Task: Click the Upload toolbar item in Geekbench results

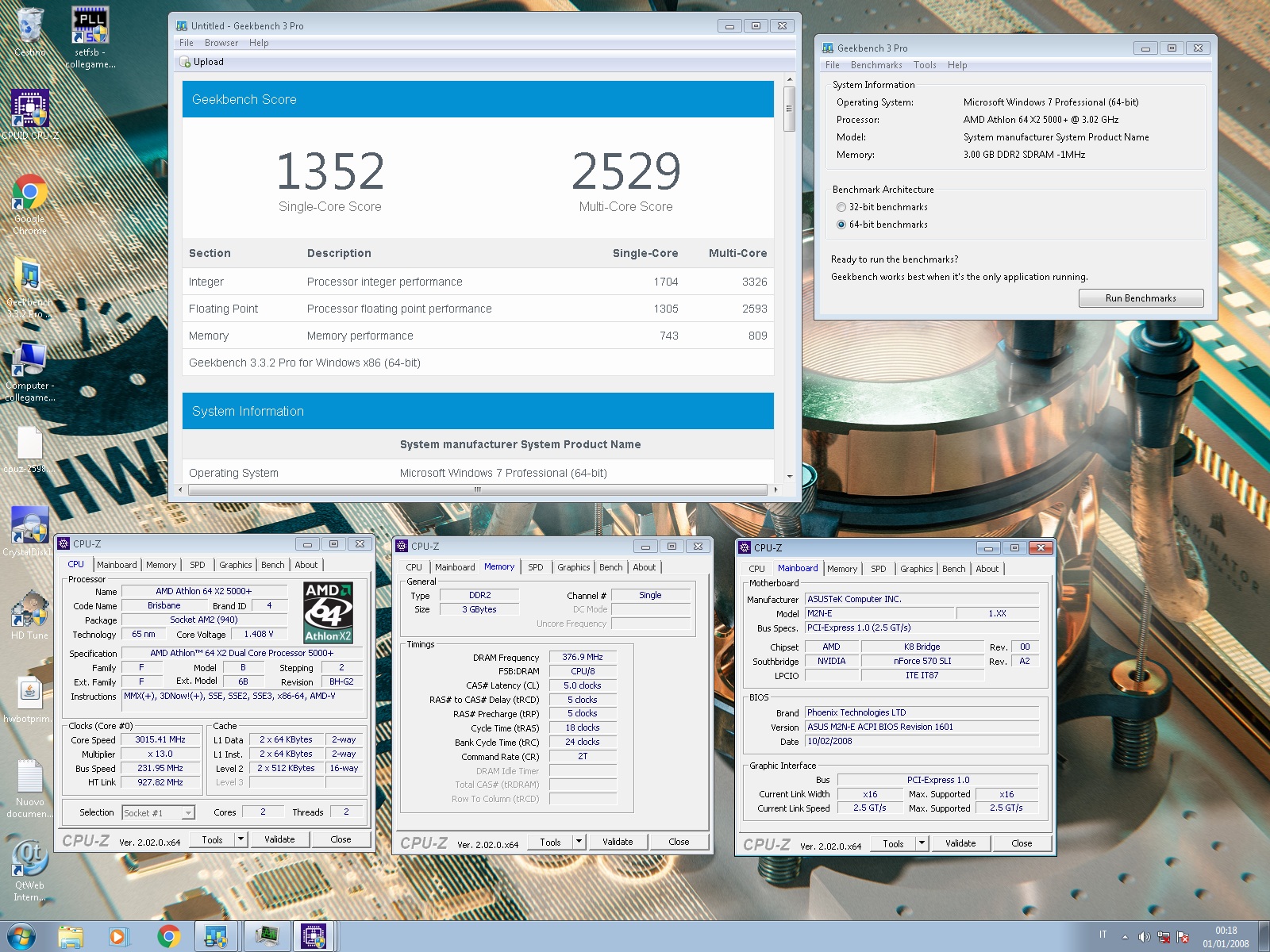Action: click(202, 62)
